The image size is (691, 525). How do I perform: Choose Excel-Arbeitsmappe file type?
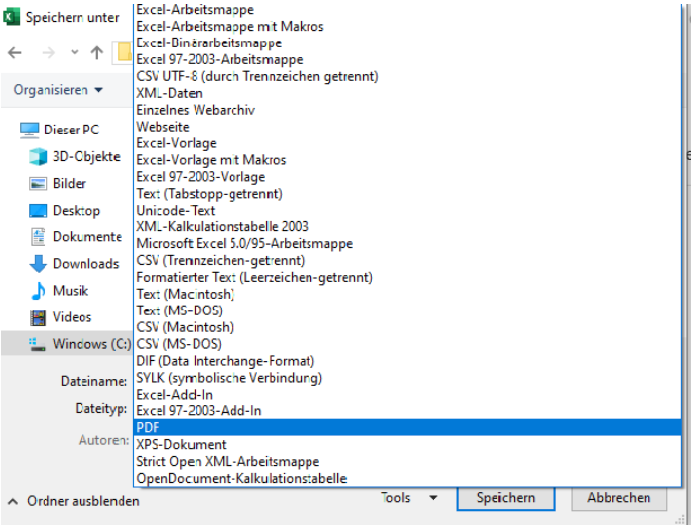point(407,9)
